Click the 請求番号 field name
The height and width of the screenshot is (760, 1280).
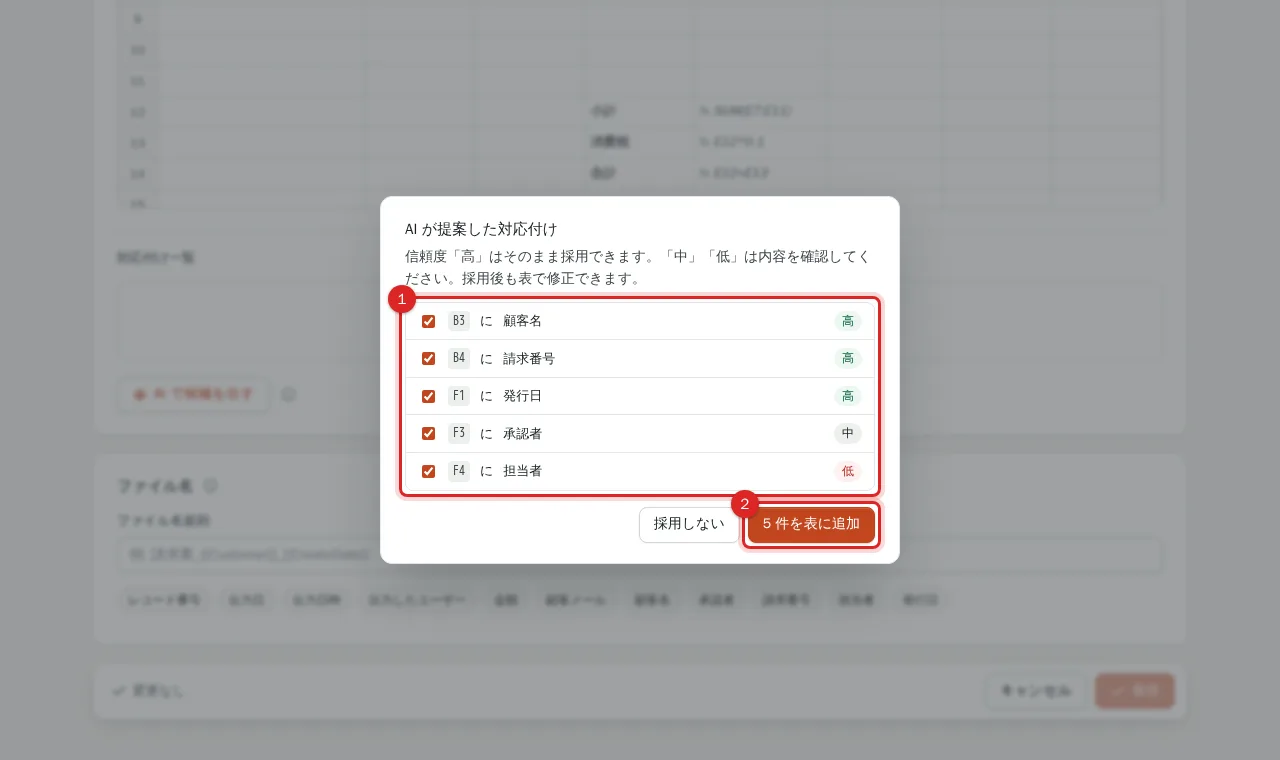[529, 358]
